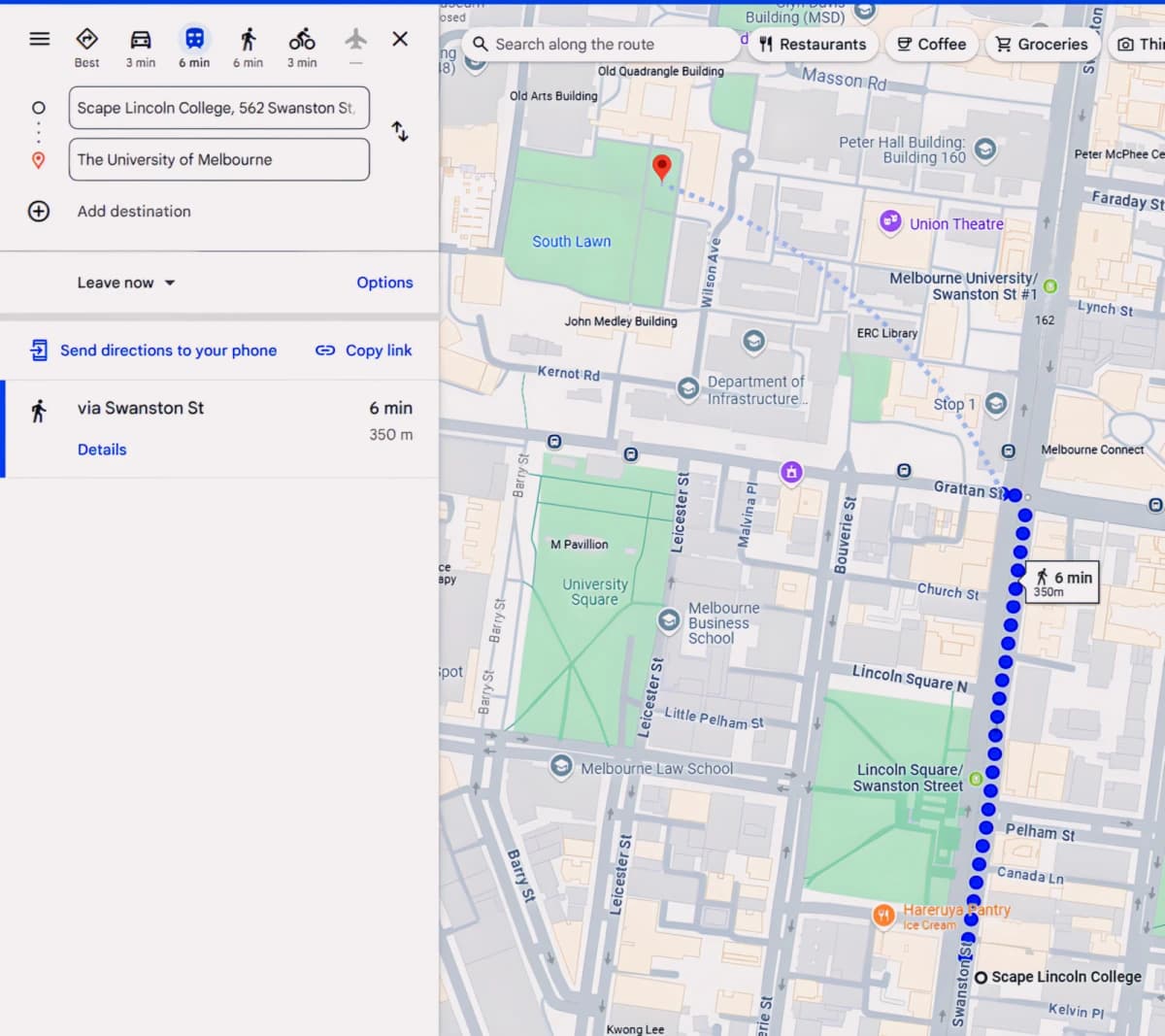Click Scape Lincoln College origin marker
Screen dimensions: 1165x1036
point(982,978)
